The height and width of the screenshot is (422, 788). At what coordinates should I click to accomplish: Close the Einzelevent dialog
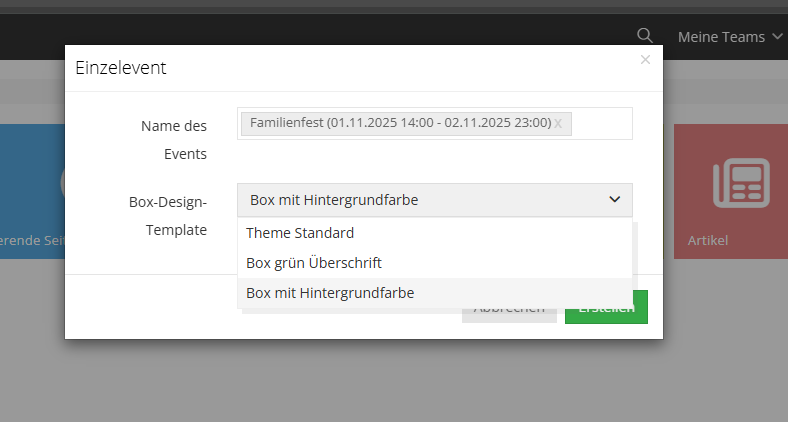click(645, 60)
